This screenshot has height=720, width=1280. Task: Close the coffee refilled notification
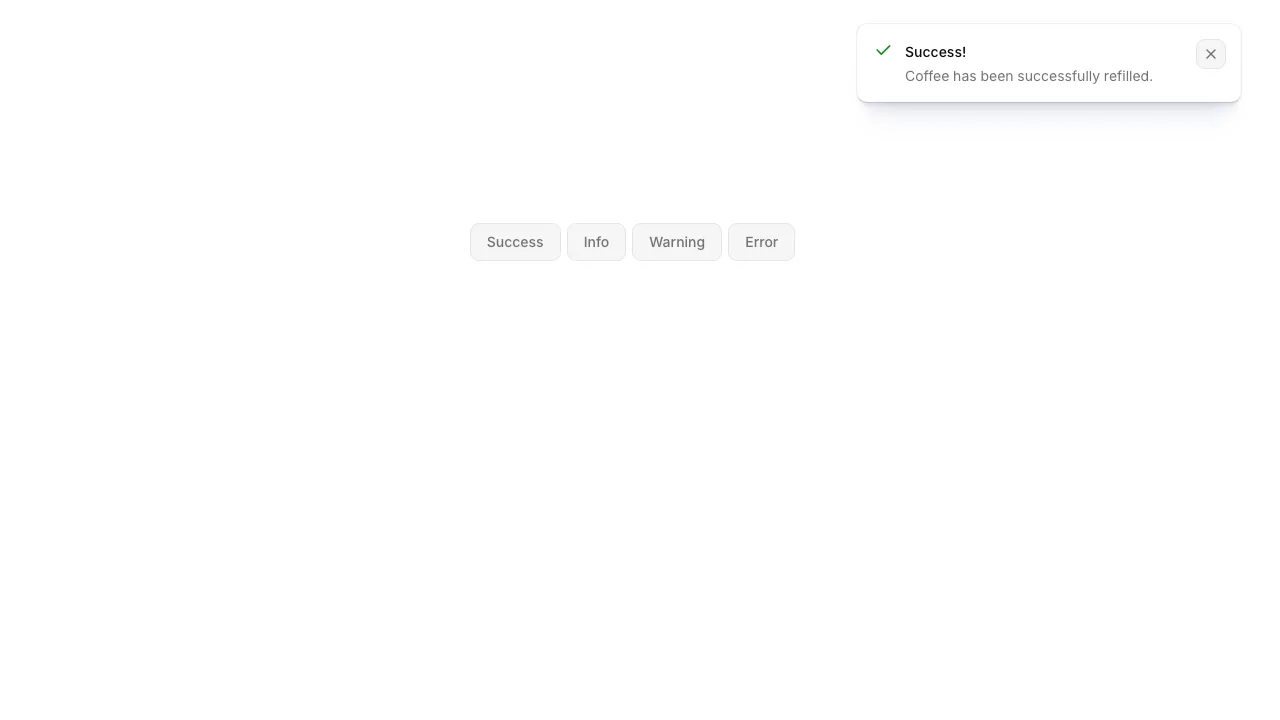(x=1210, y=54)
